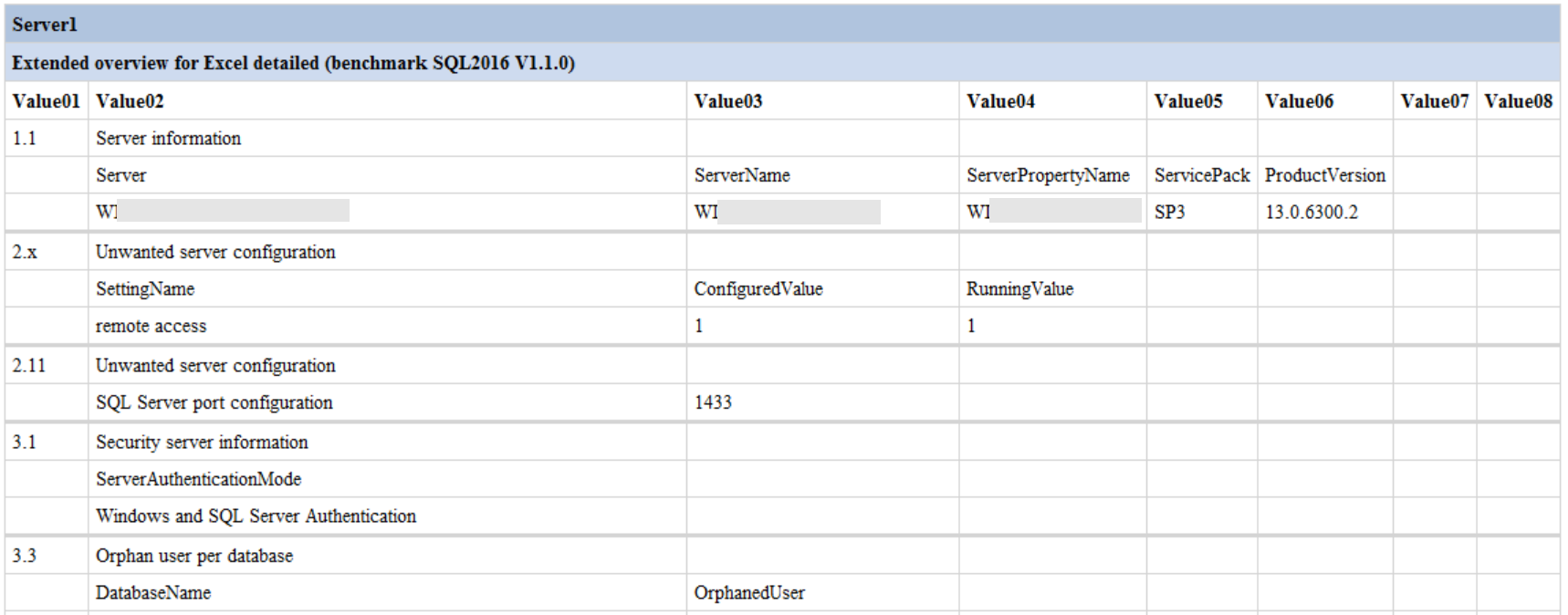
Task: Click the "Orphan user per database" cell
Action: tap(194, 556)
